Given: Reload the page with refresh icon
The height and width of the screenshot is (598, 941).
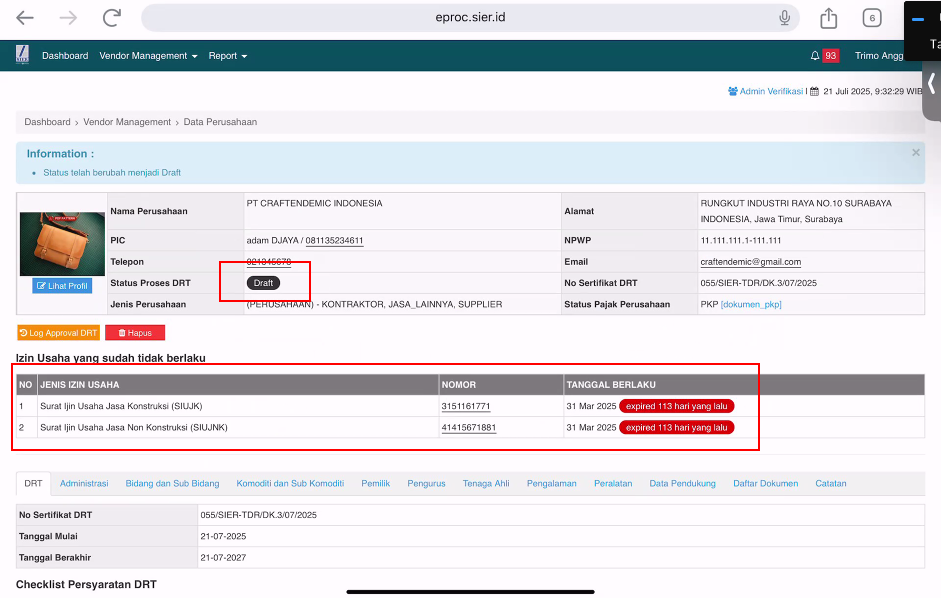Looking at the screenshot, I should tap(112, 18).
